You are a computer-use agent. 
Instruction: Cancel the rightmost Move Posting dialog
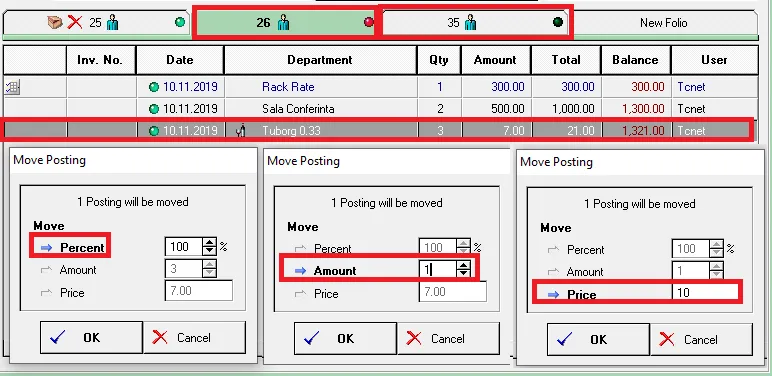click(x=701, y=340)
